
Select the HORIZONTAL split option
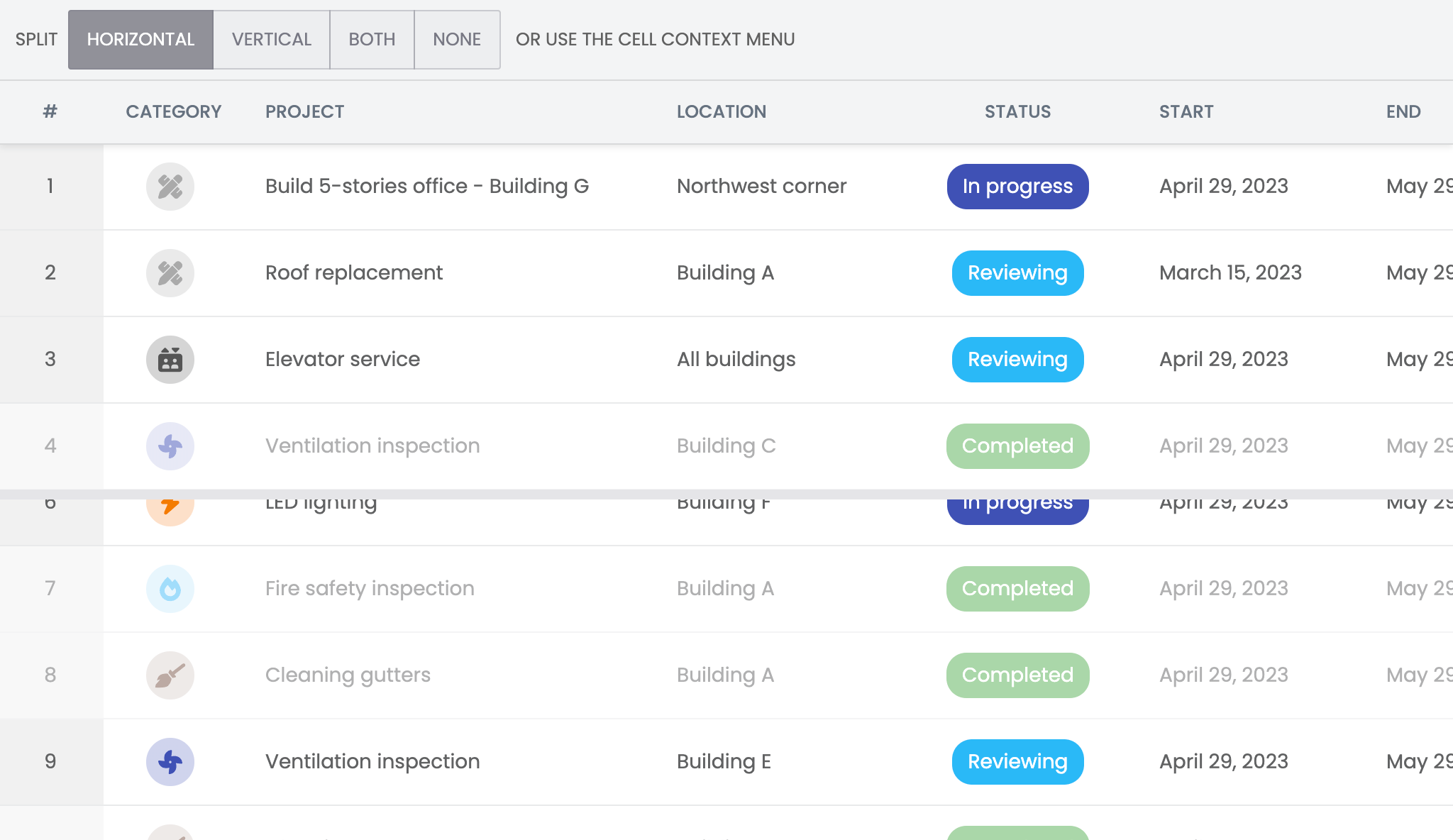click(x=140, y=40)
